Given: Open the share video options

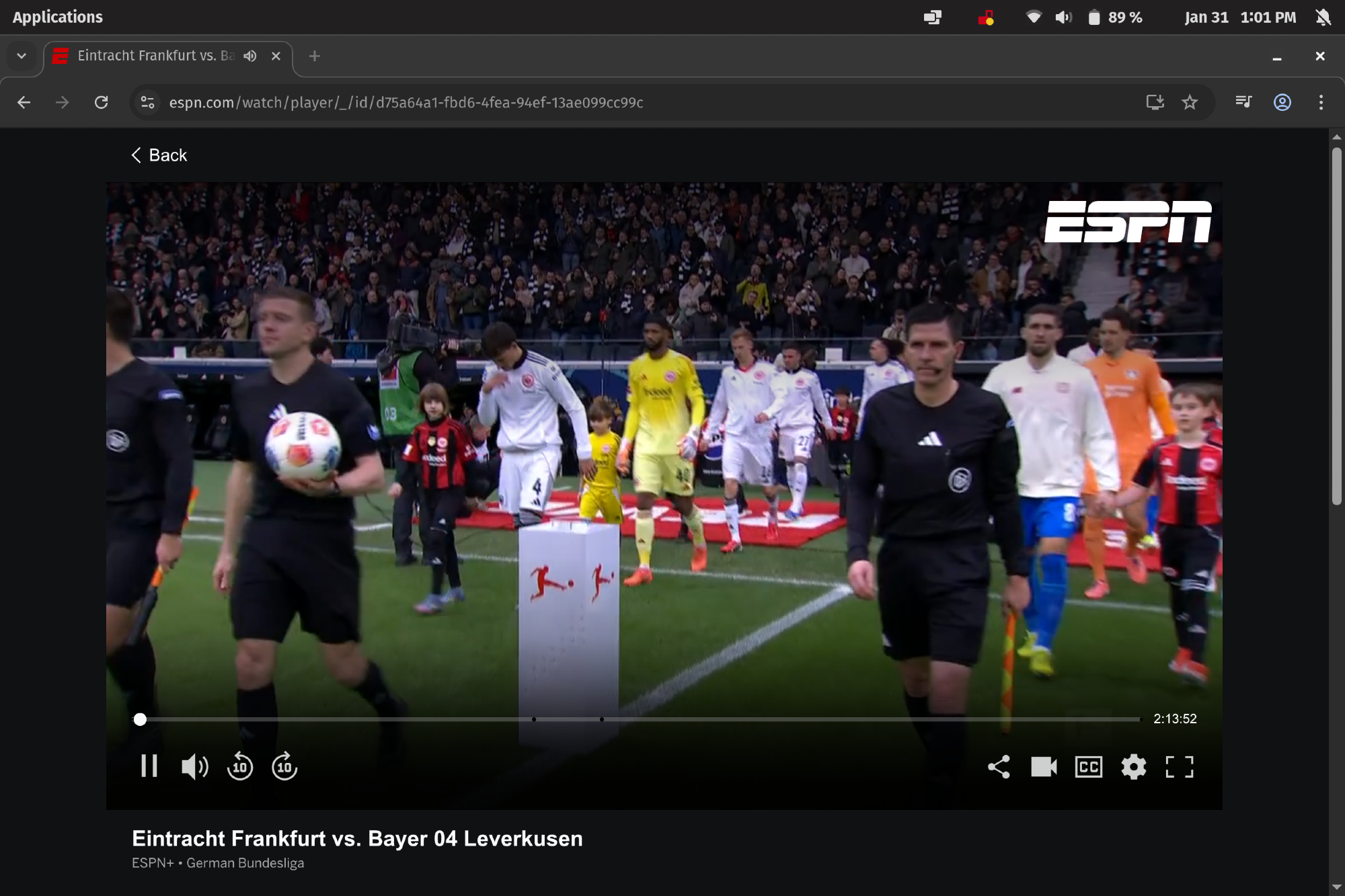Looking at the screenshot, I should pos(999,766).
